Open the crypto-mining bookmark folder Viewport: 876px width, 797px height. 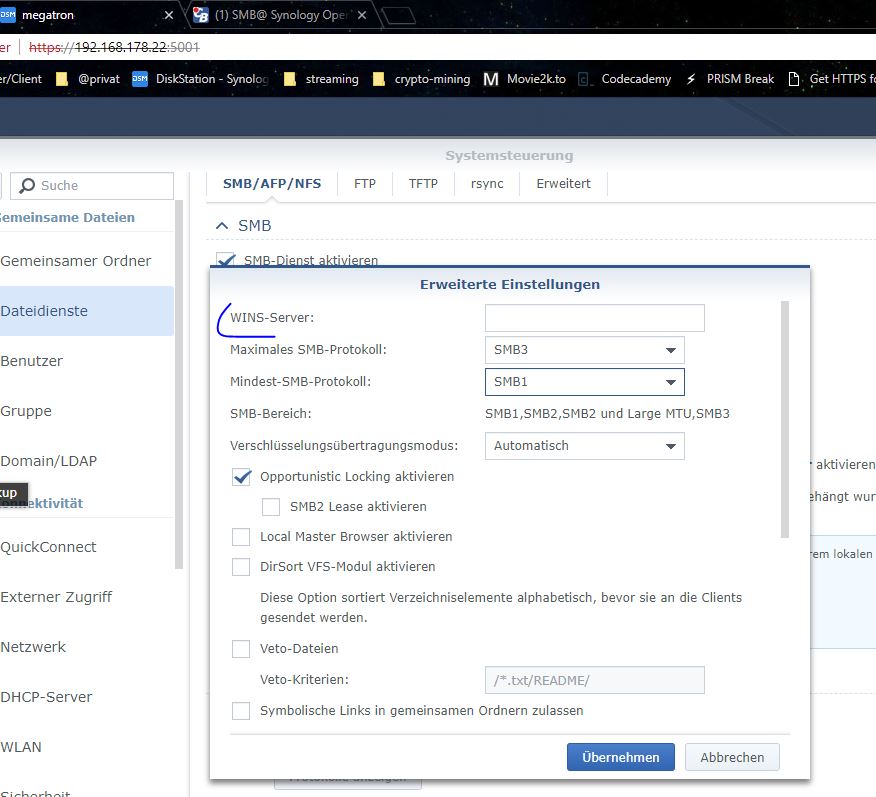point(422,79)
